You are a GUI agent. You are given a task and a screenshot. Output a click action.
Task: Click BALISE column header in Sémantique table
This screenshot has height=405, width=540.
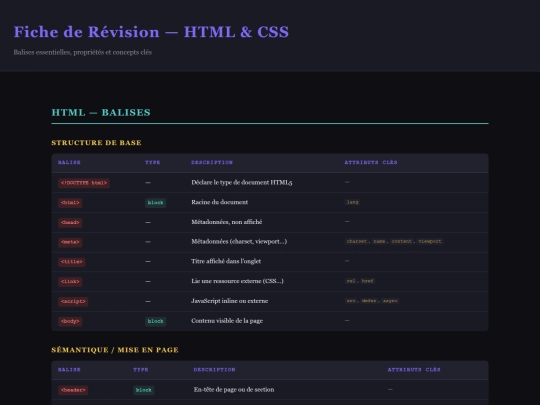click(69, 370)
